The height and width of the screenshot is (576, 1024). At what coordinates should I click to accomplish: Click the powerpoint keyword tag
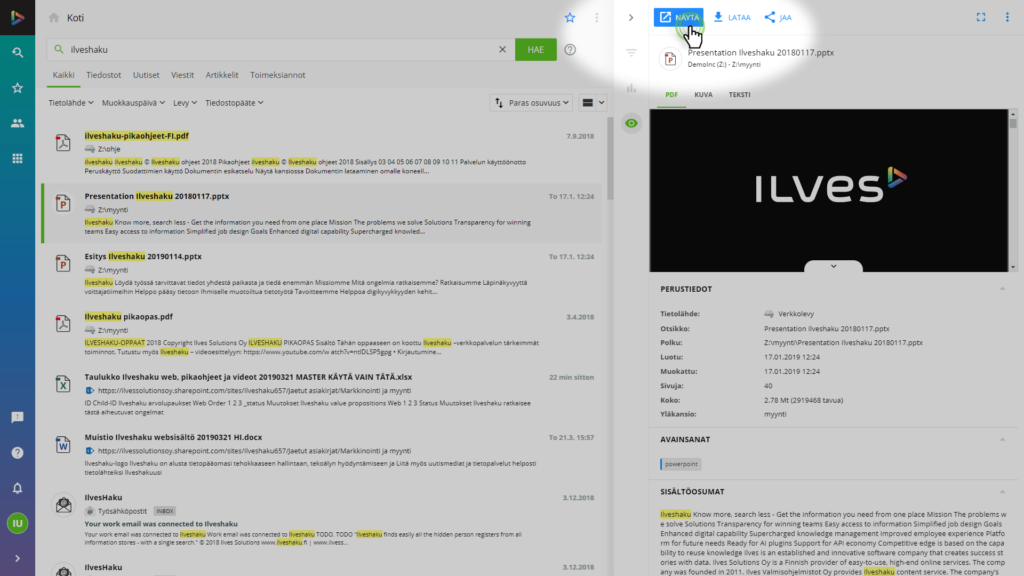tap(680, 464)
